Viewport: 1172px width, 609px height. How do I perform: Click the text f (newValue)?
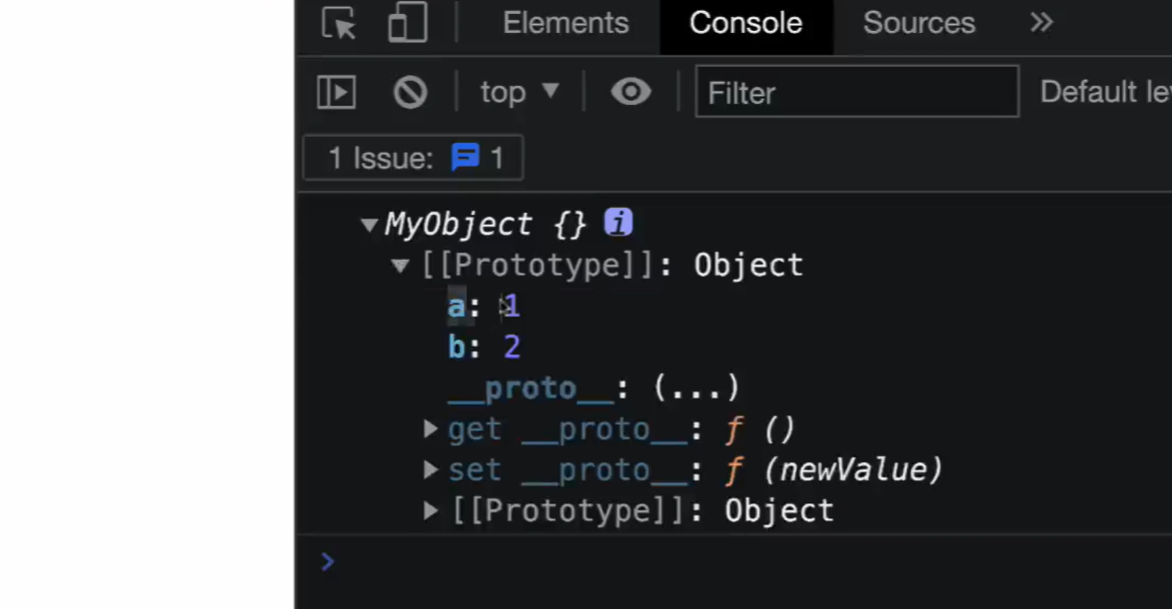point(834,470)
